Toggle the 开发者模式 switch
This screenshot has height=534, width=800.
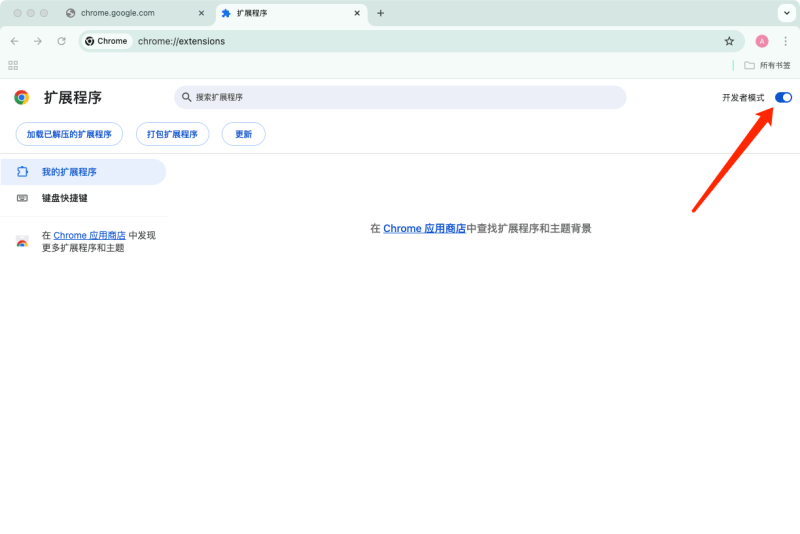[783, 97]
